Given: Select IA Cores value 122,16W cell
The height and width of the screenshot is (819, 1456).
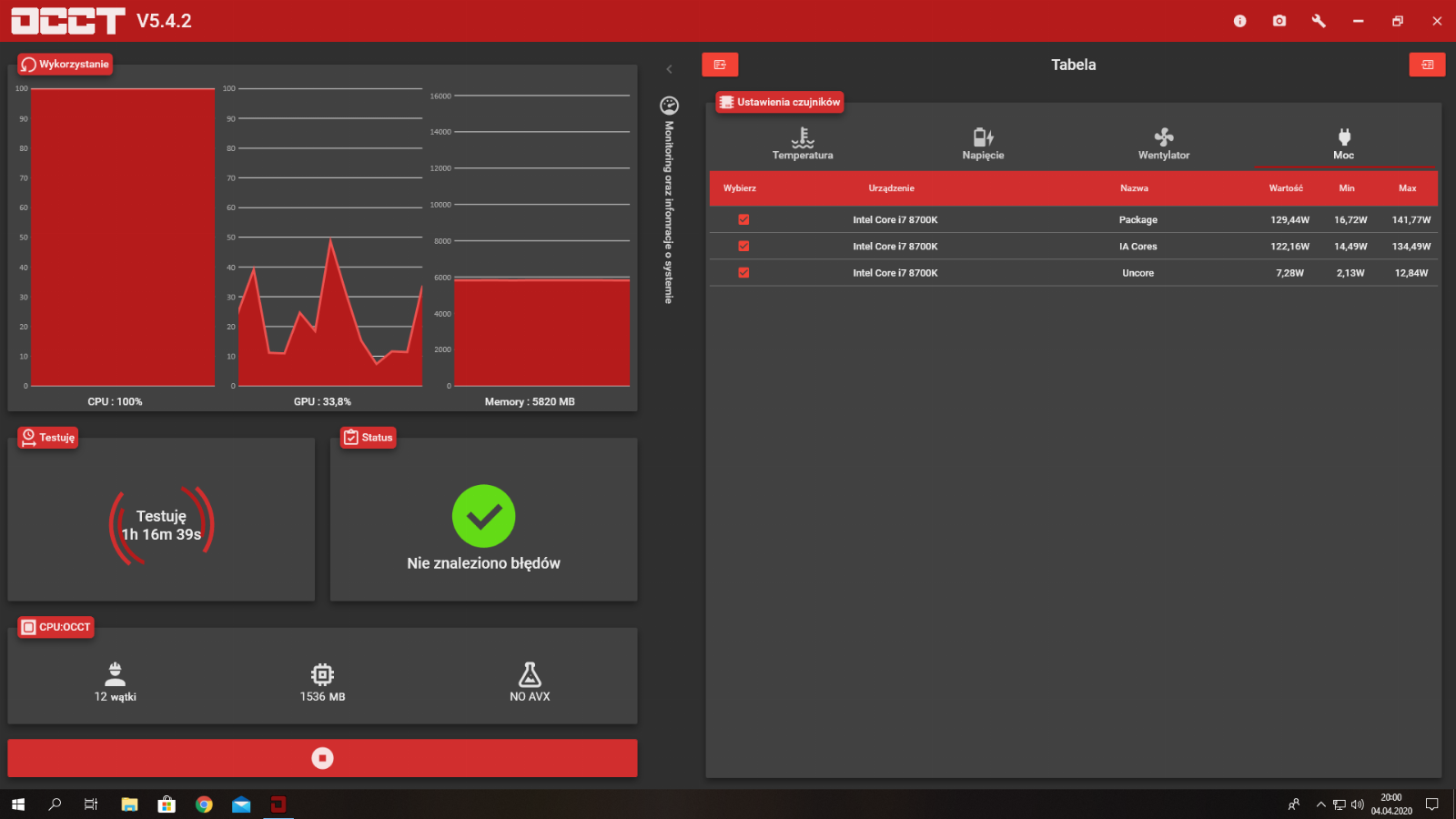Looking at the screenshot, I should coord(1289,246).
